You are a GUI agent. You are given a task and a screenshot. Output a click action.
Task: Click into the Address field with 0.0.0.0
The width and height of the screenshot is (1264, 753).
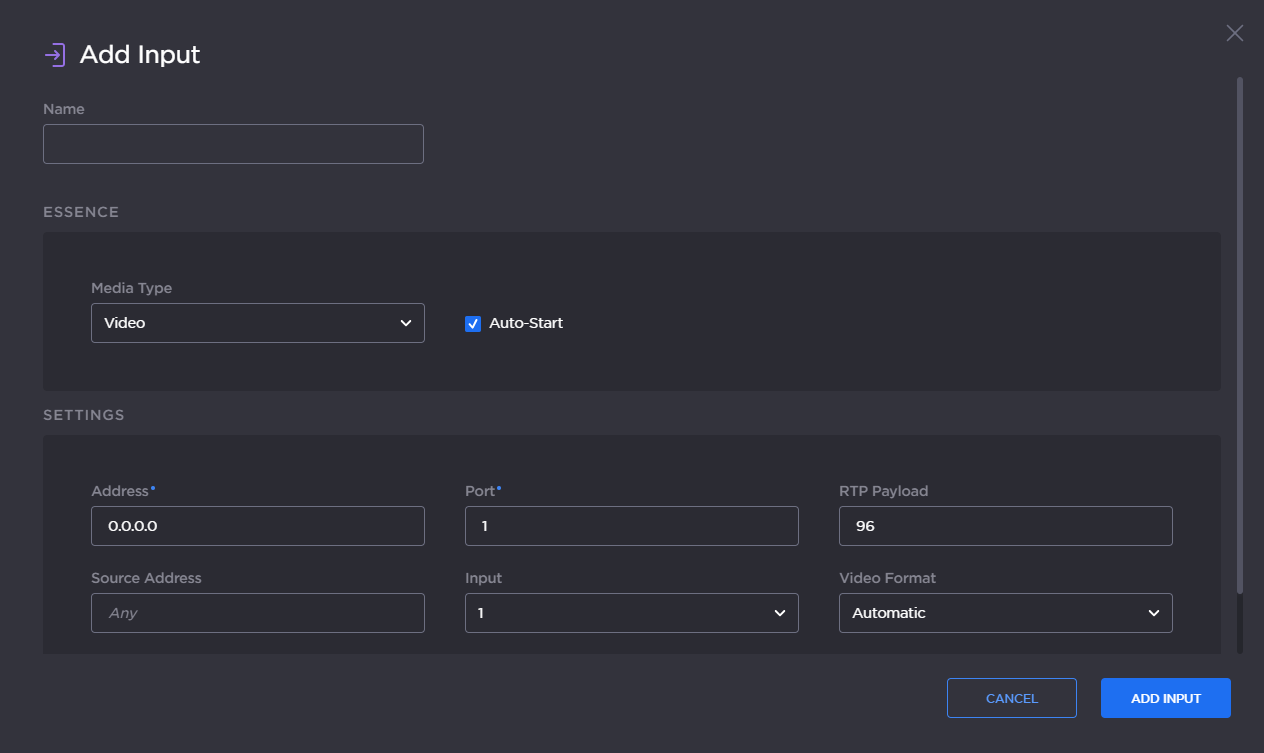pos(257,526)
